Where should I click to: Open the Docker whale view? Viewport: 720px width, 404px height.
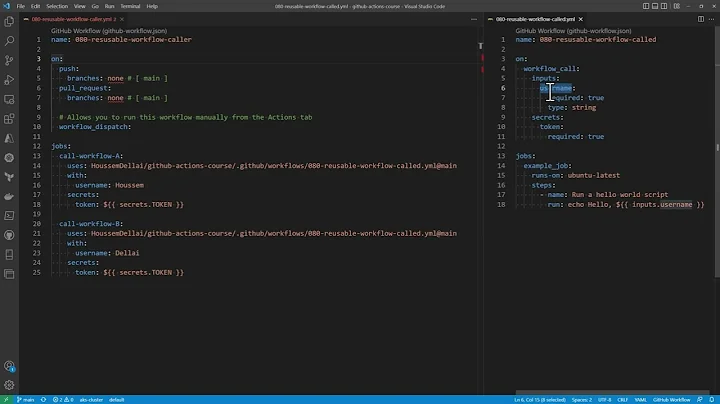9,196
